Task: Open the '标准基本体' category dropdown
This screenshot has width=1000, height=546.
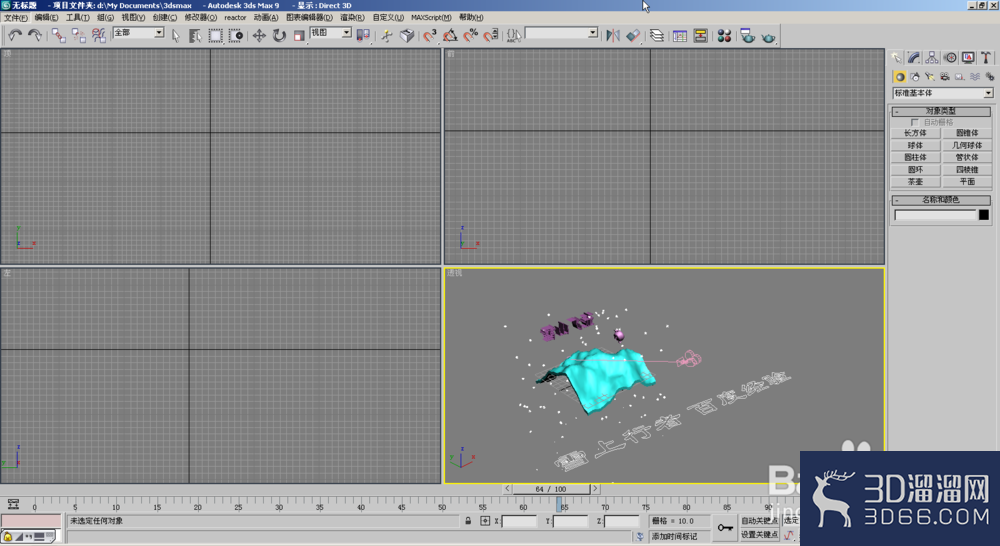Action: (943, 93)
